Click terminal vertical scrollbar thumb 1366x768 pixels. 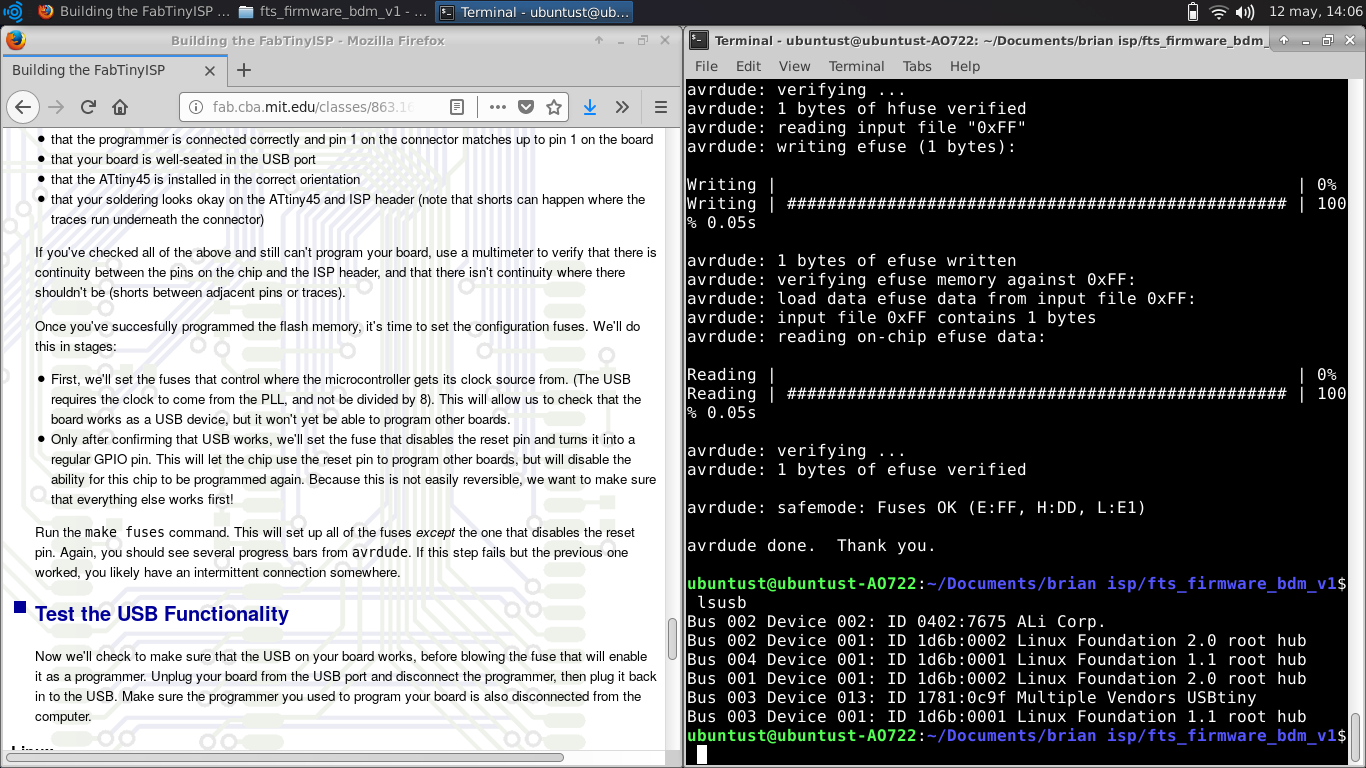click(1356, 737)
